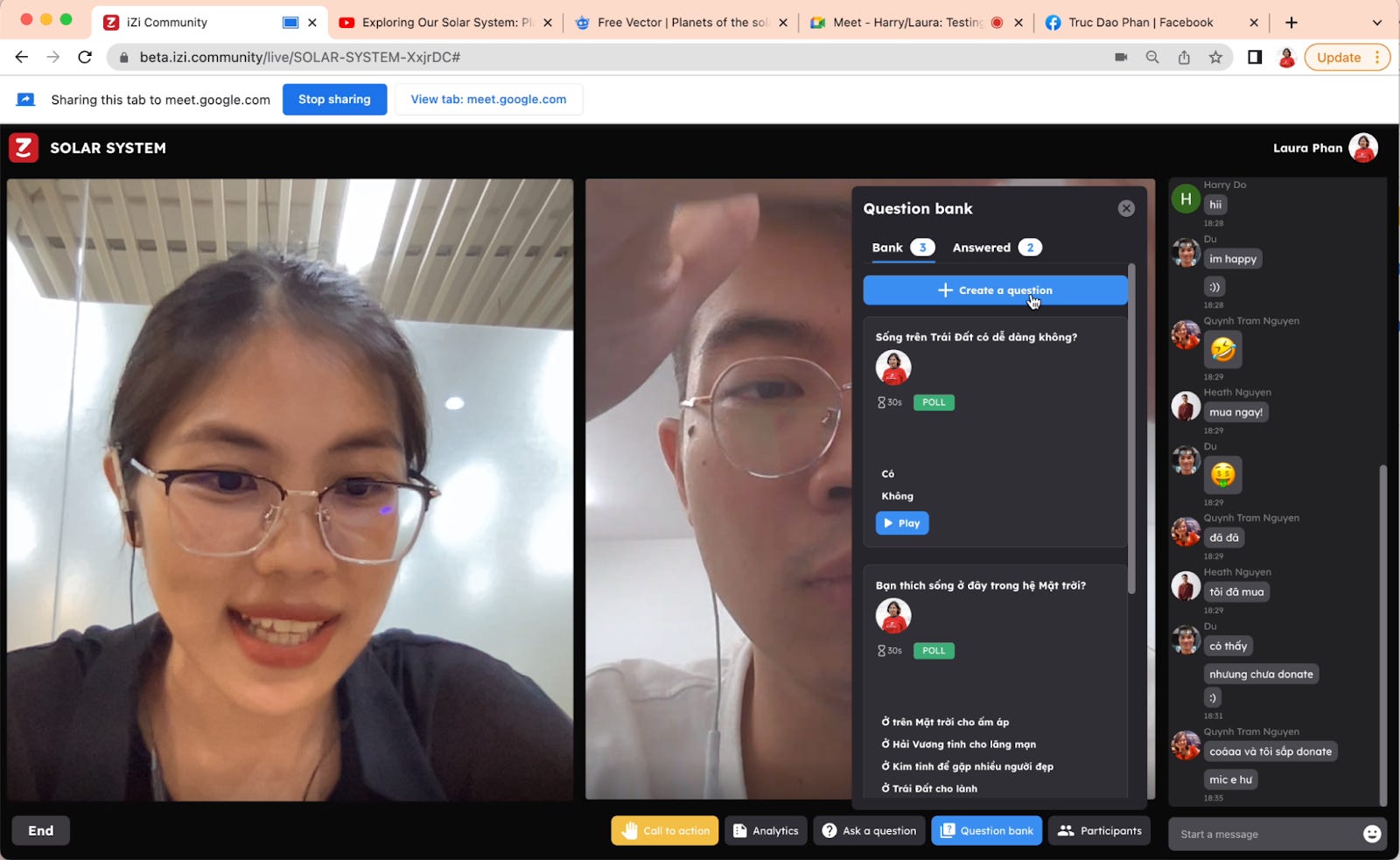The width and height of the screenshot is (1400, 860).
Task: Click the POLL tag on first question
Action: 934,402
